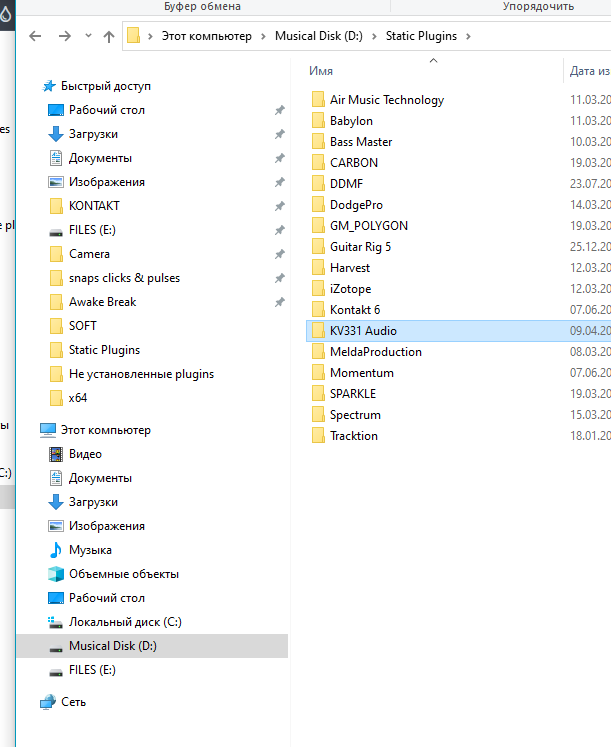
Task: Select the Air Music Technology folder
Action: pos(387,100)
